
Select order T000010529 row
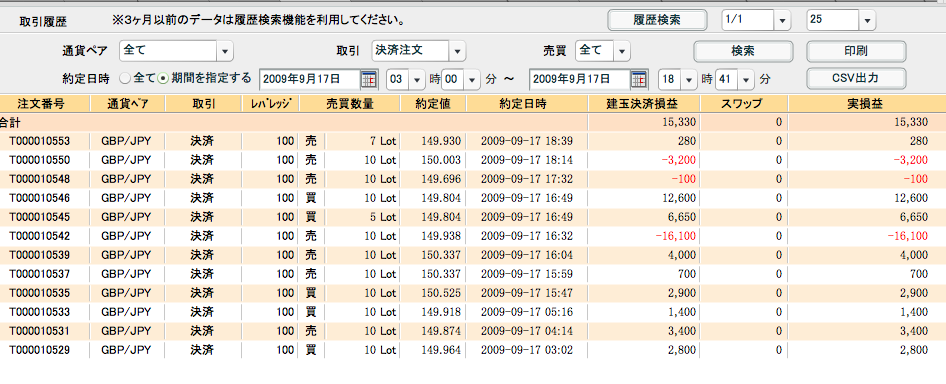pos(473,350)
